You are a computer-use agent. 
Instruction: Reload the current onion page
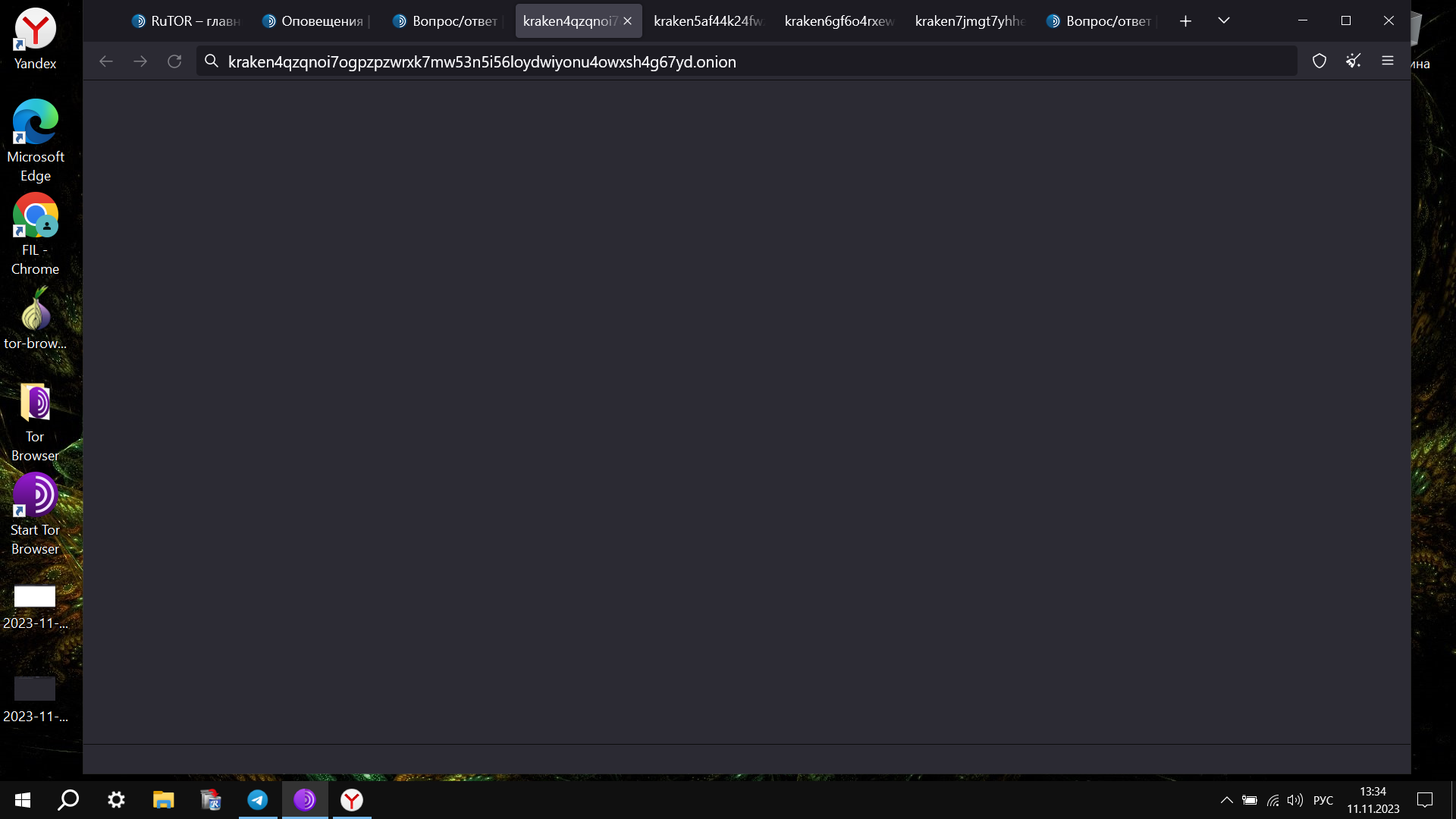[x=174, y=61]
